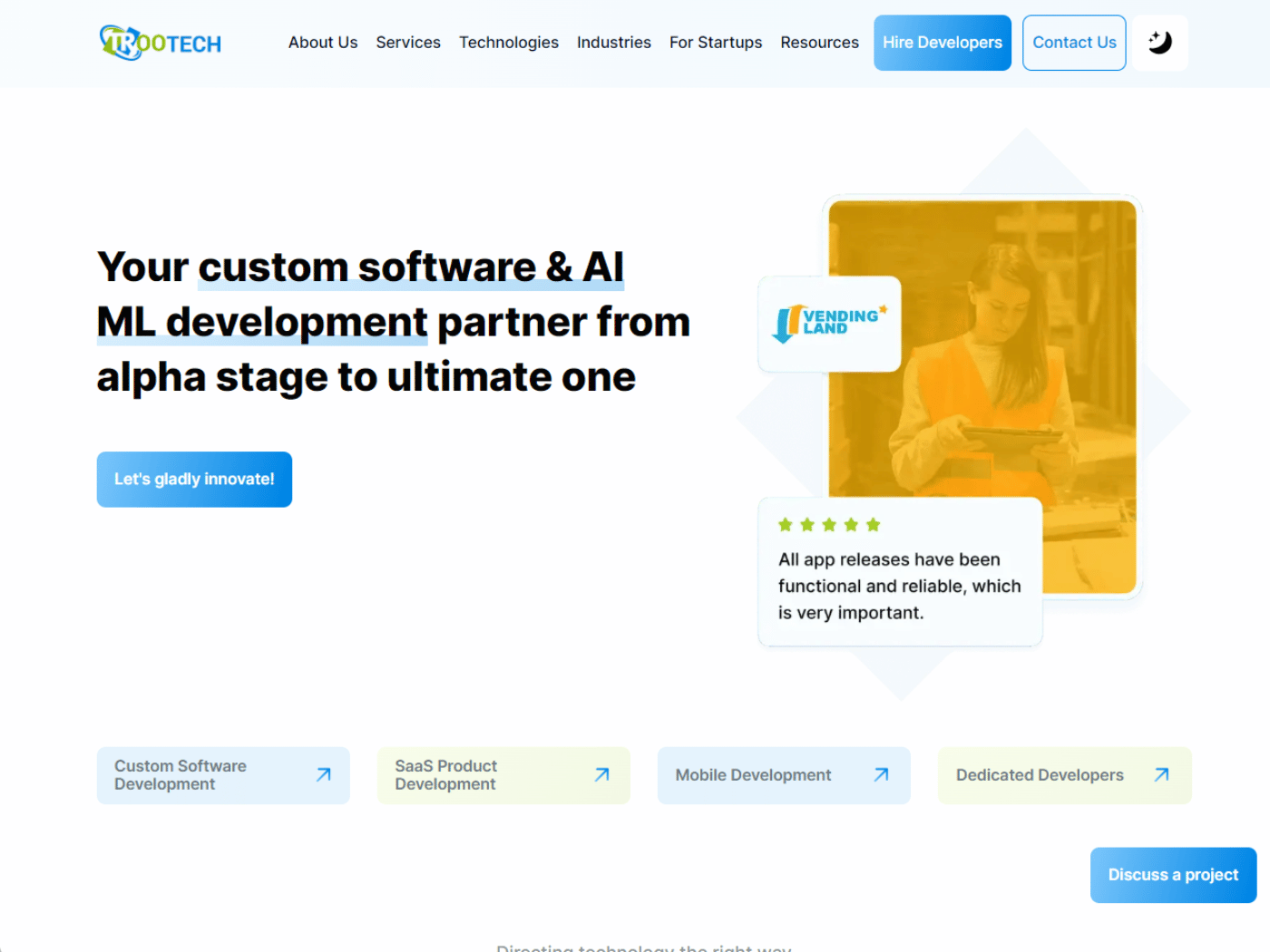
Task: Click the Let's gladly innovate! button
Action: coord(194,480)
